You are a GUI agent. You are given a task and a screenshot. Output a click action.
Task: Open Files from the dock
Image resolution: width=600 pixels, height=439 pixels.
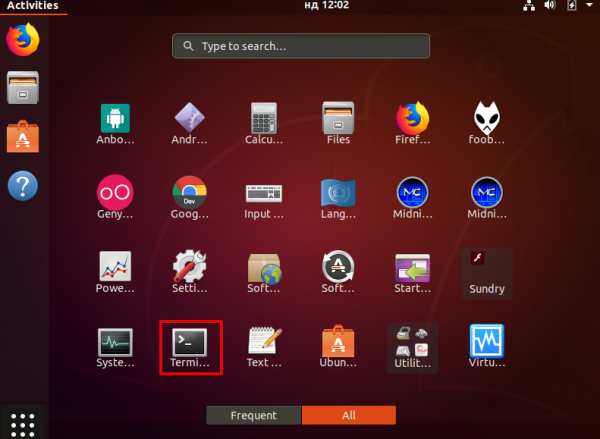23,88
